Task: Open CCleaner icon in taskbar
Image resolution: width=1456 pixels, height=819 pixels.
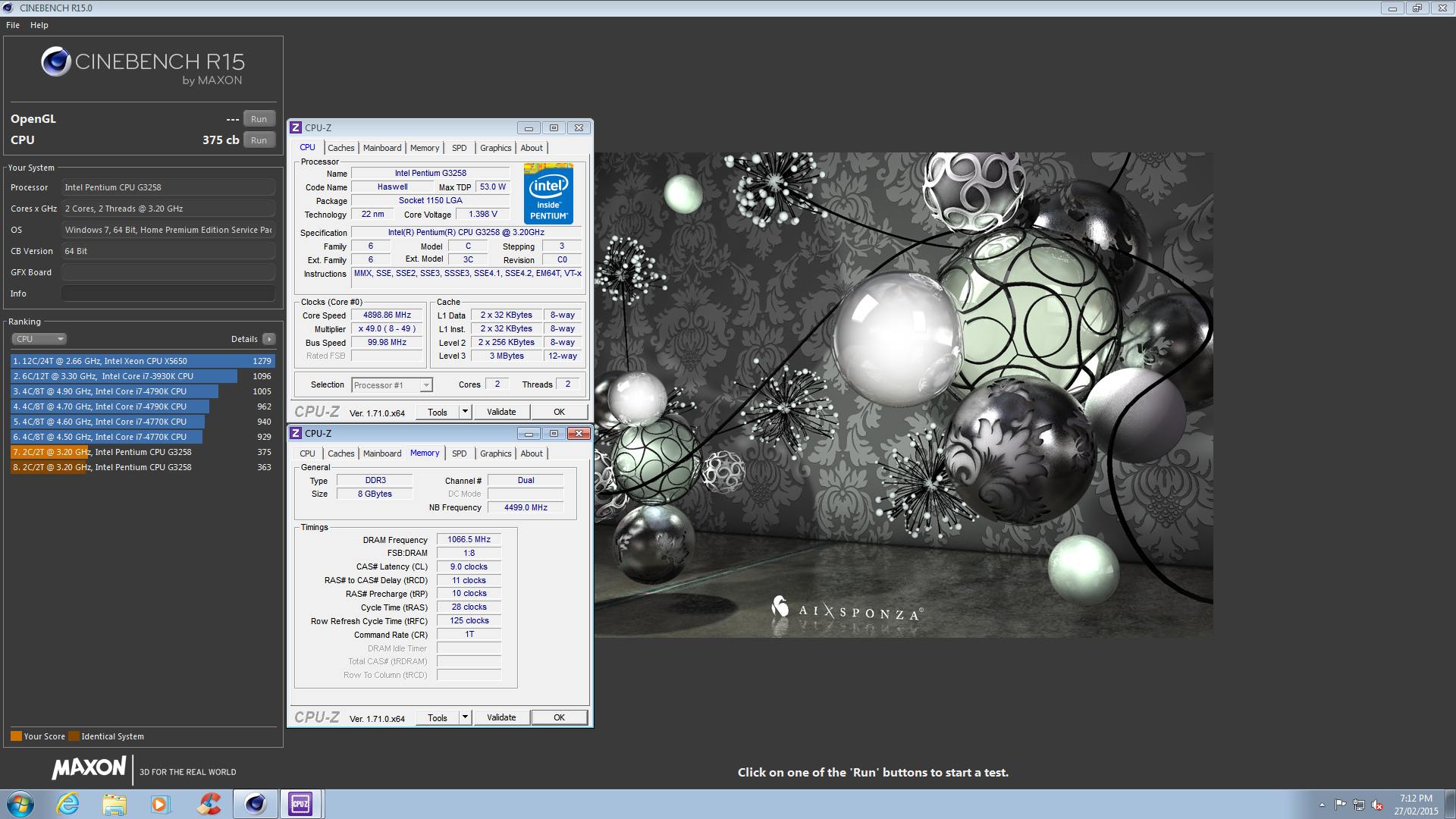Action: point(208,804)
